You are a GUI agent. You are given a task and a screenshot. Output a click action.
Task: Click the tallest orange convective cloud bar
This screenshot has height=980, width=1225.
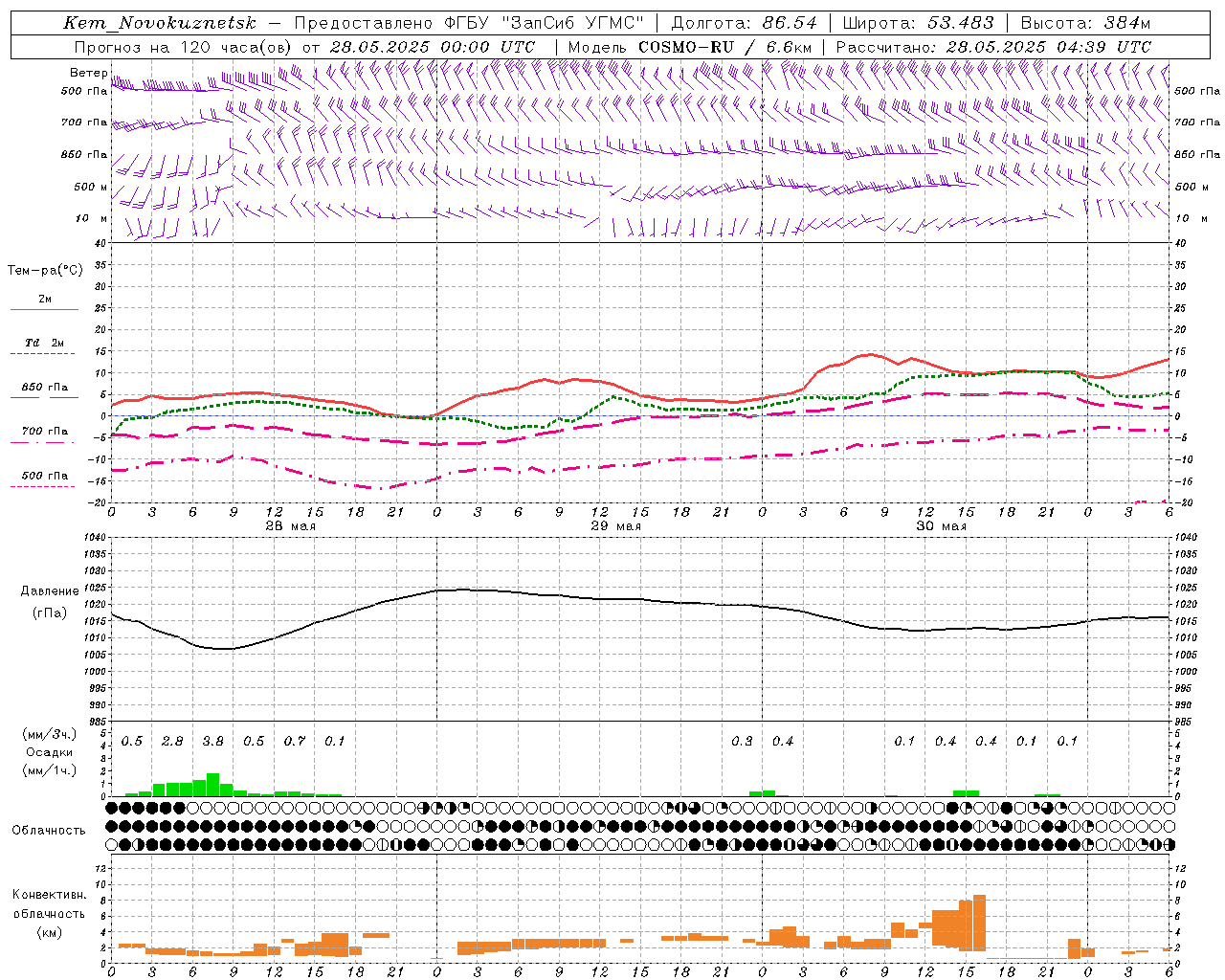(x=979, y=924)
